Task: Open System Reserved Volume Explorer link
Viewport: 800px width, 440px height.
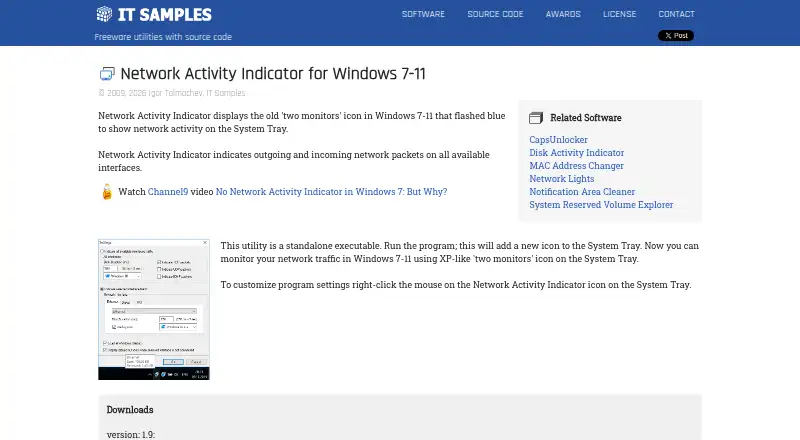Action: click(601, 205)
